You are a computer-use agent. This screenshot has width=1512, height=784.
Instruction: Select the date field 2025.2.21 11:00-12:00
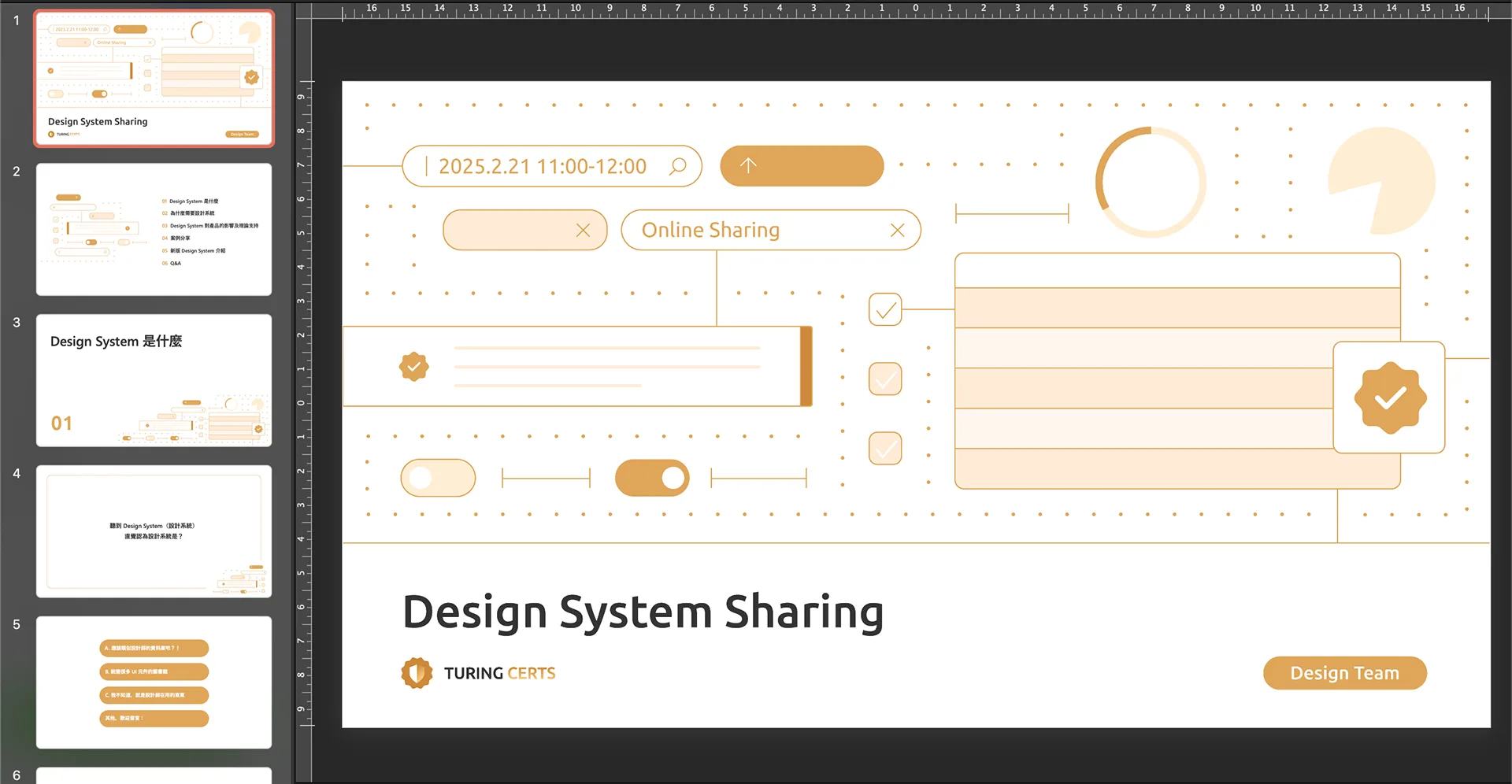551,166
